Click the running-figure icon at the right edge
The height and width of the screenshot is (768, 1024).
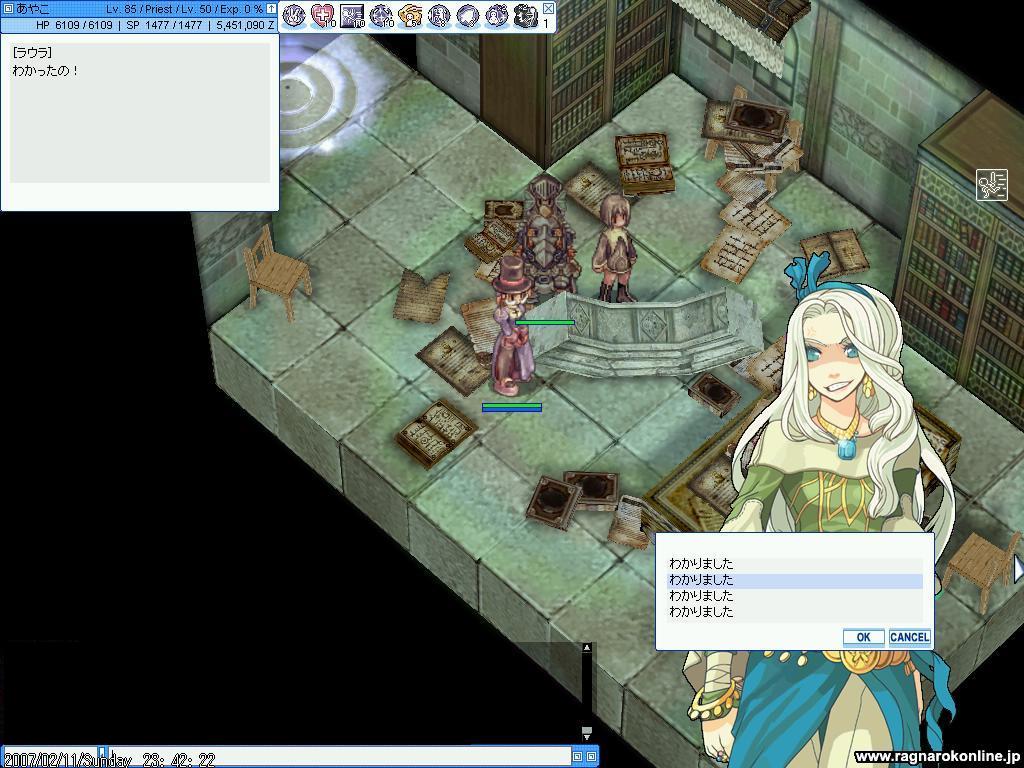click(x=991, y=185)
